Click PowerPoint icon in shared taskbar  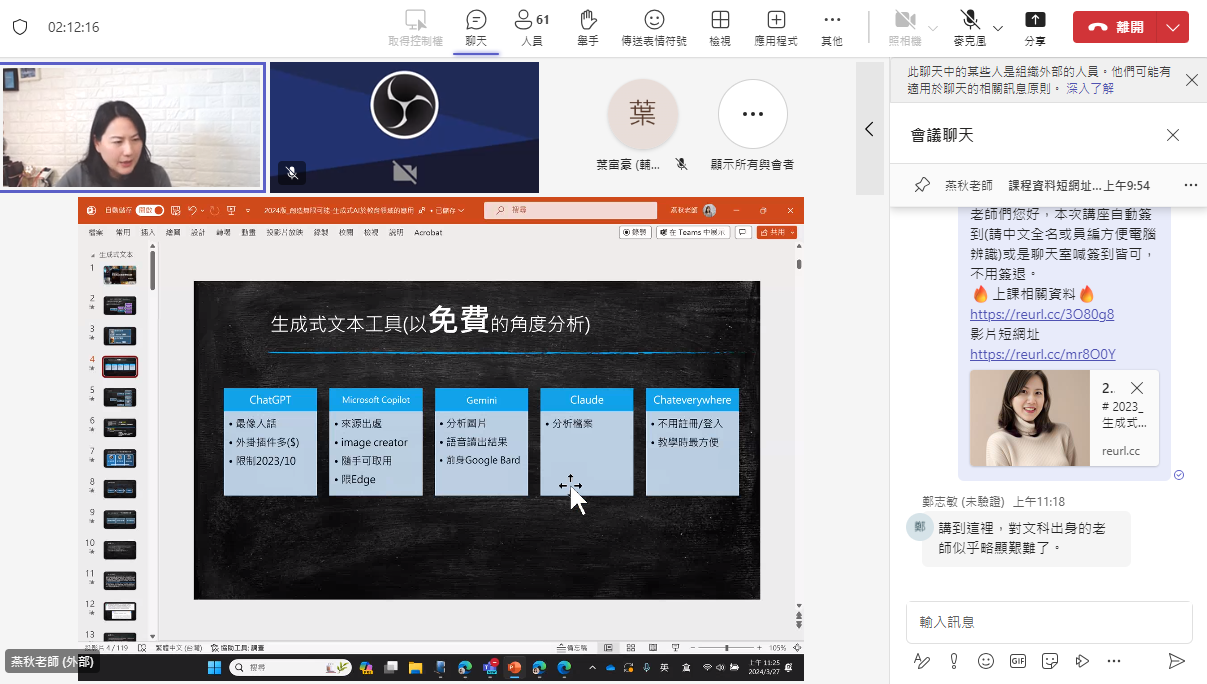pyautogui.click(x=514, y=667)
